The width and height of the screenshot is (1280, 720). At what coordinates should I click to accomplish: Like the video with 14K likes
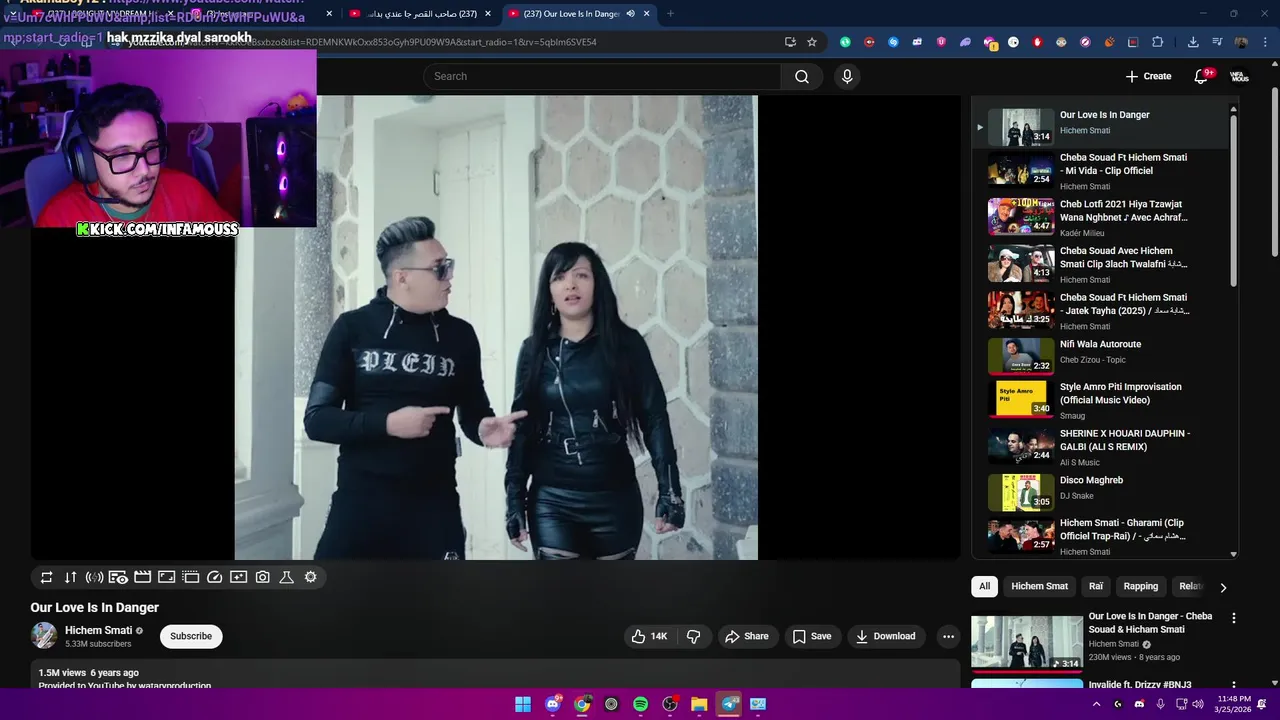coord(649,636)
